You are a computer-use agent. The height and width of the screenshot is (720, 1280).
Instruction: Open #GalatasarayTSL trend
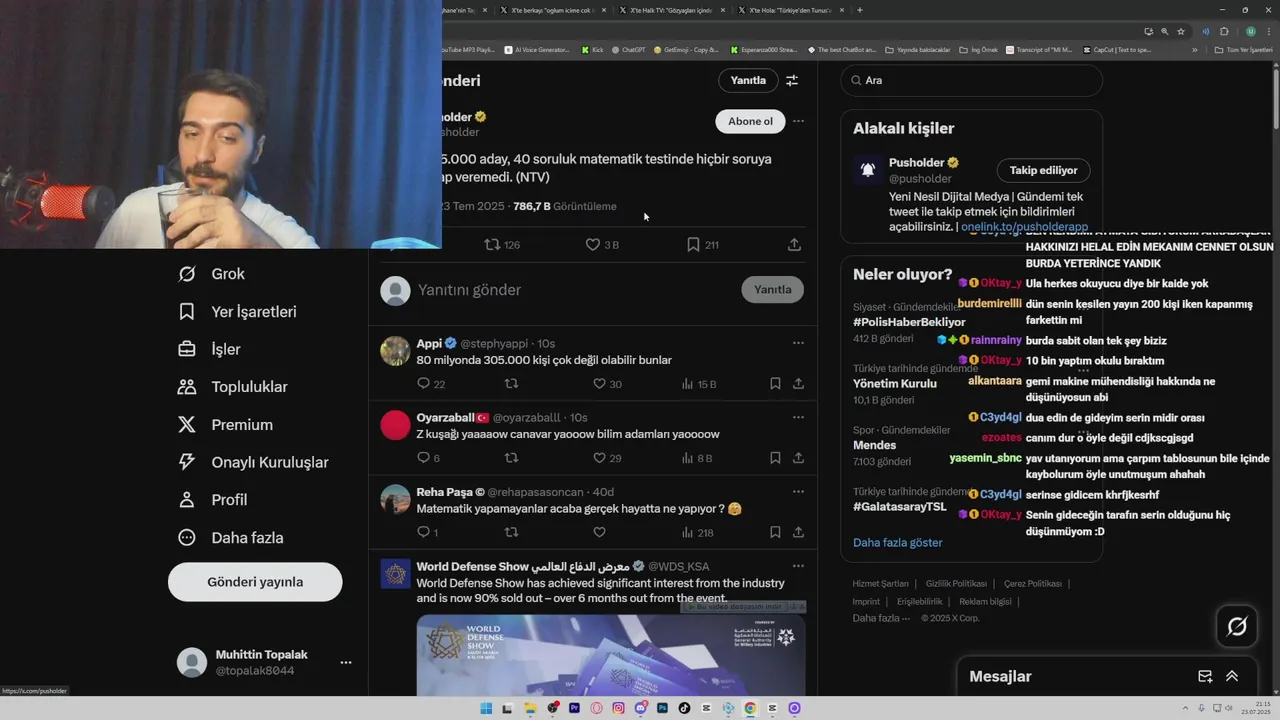tap(900, 507)
